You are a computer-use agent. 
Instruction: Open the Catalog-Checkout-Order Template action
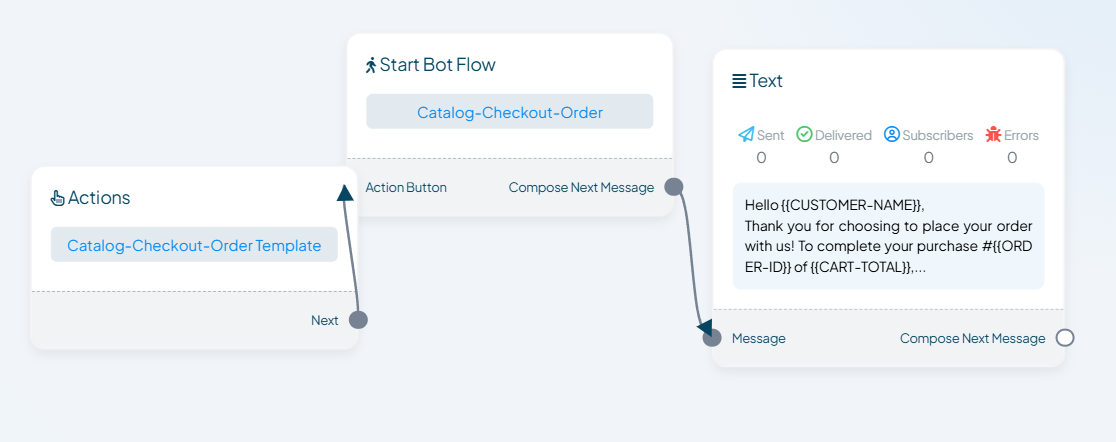(x=194, y=245)
